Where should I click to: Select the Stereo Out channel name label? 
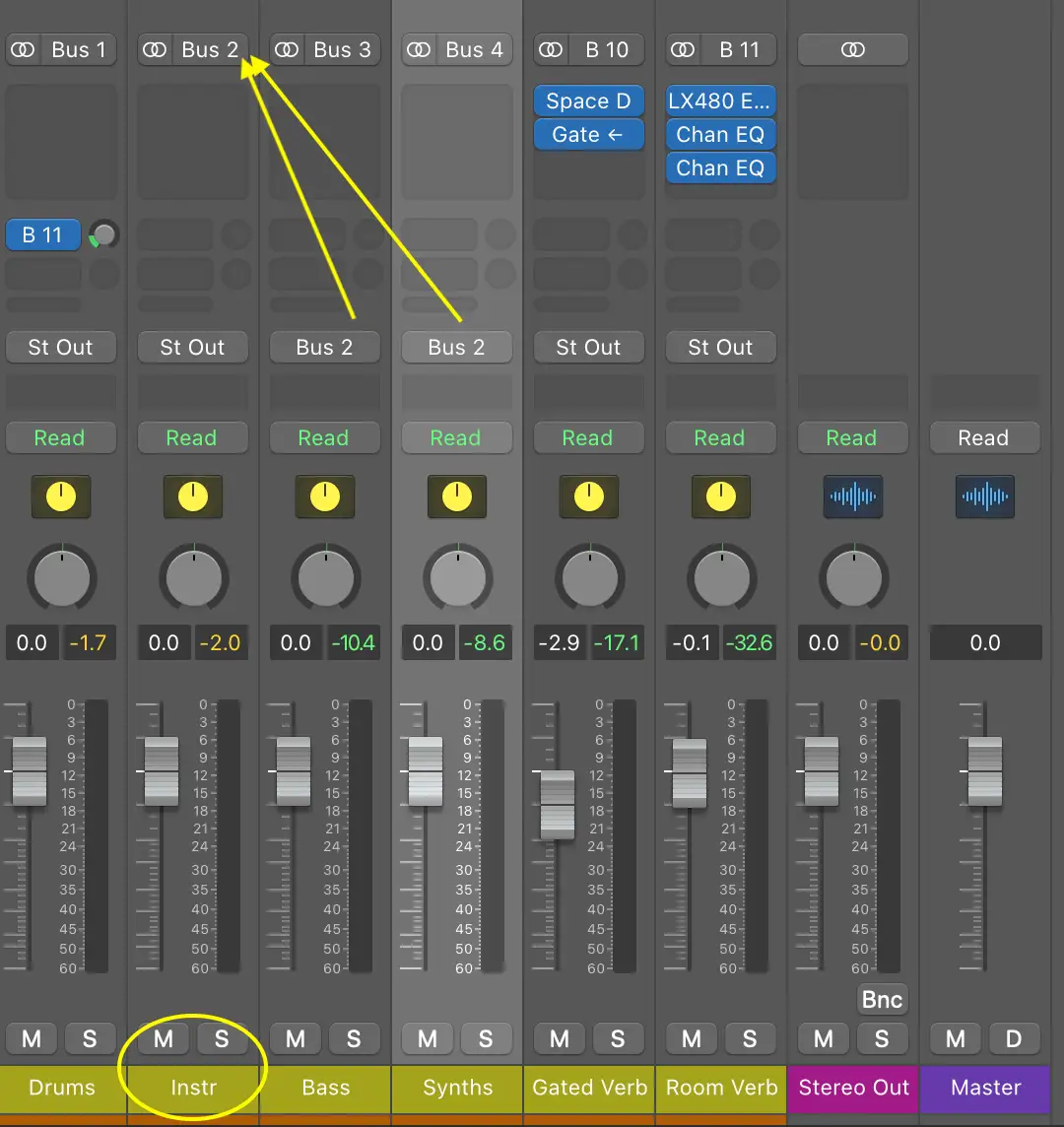tap(853, 1088)
